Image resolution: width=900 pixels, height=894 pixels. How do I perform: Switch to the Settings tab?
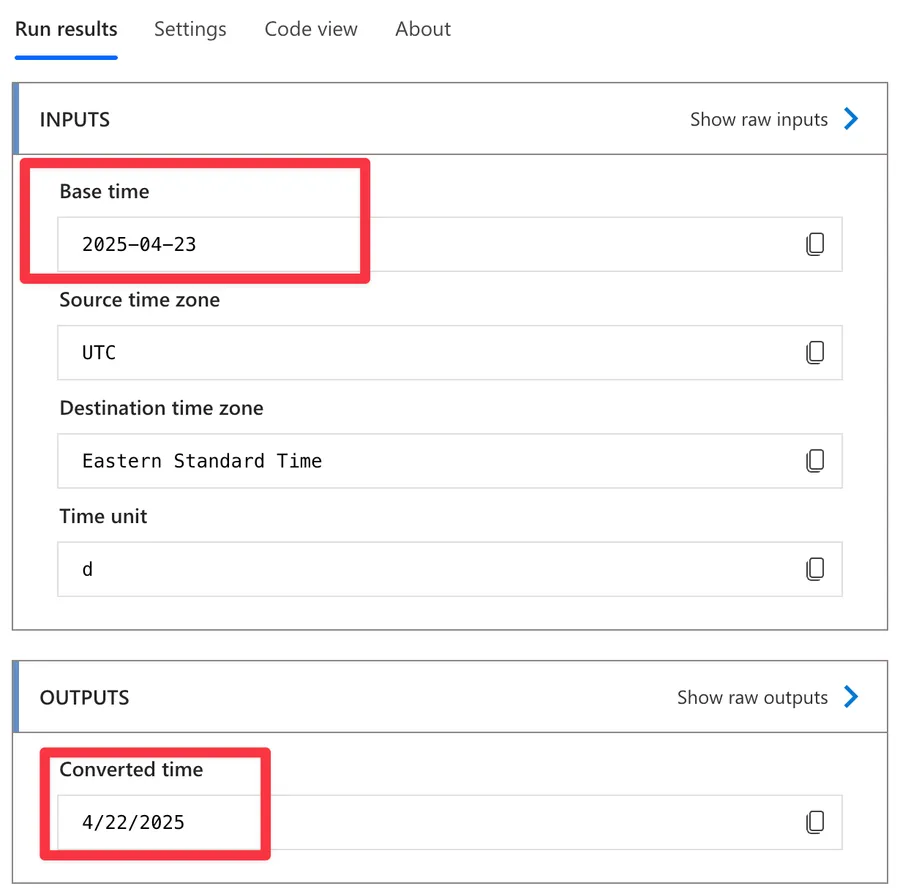190,29
